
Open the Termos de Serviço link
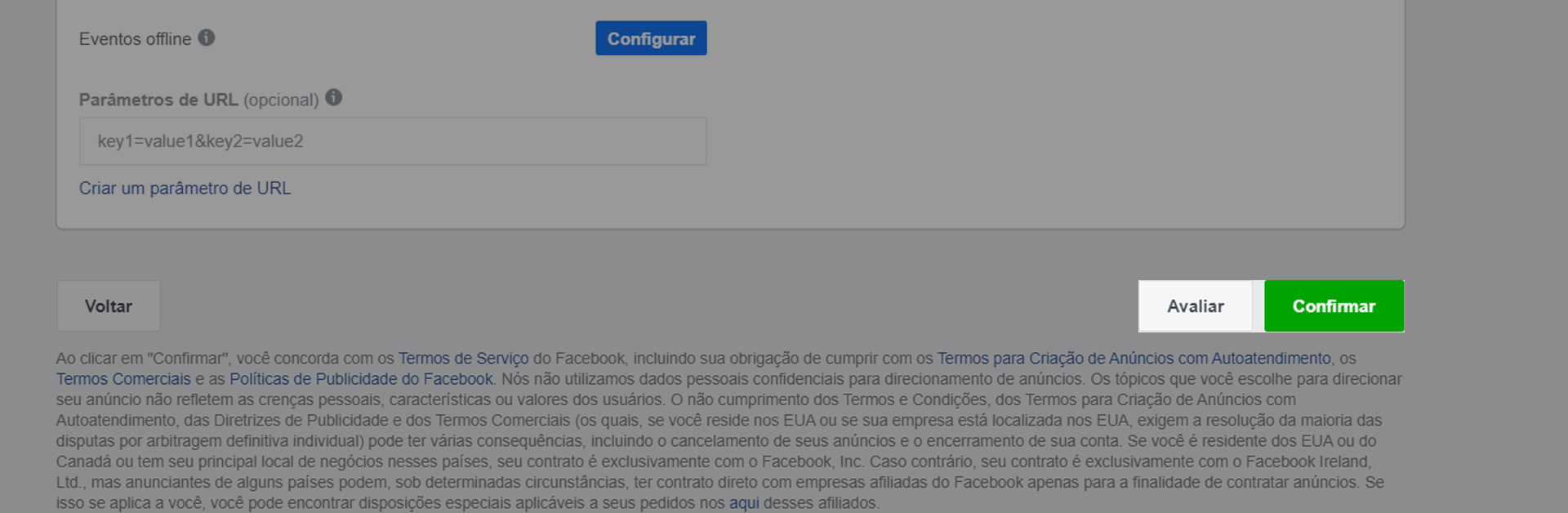(x=463, y=358)
